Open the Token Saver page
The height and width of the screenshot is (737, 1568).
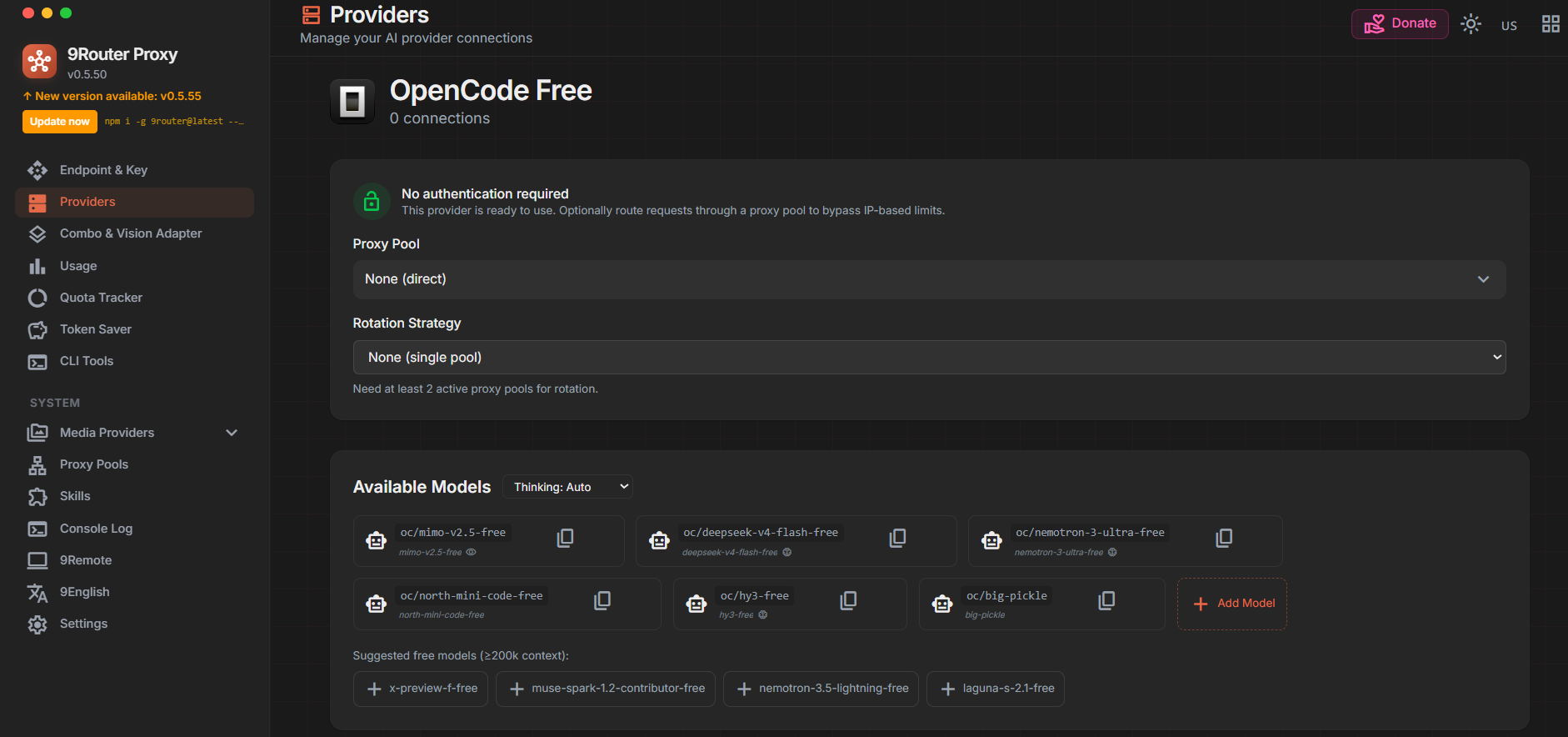point(134,329)
